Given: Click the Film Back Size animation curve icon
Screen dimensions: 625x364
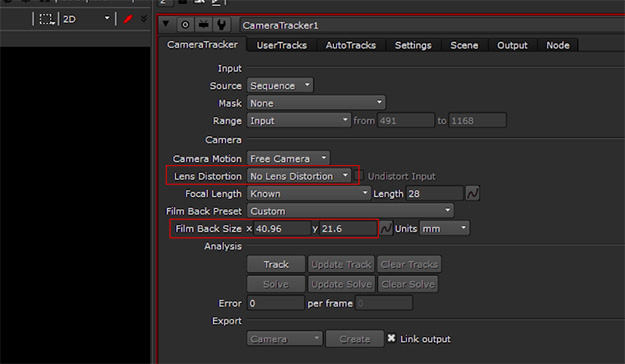Looking at the screenshot, I should (386, 228).
